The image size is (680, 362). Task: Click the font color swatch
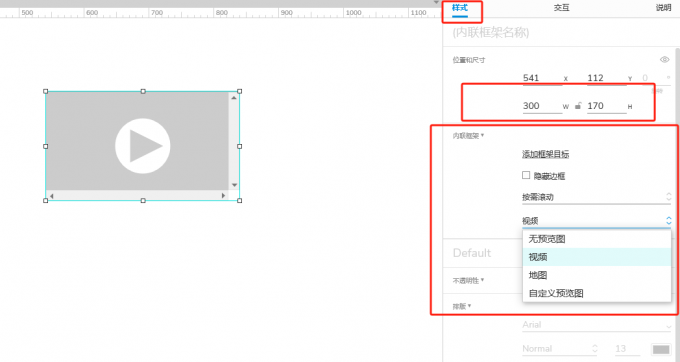[661, 349]
